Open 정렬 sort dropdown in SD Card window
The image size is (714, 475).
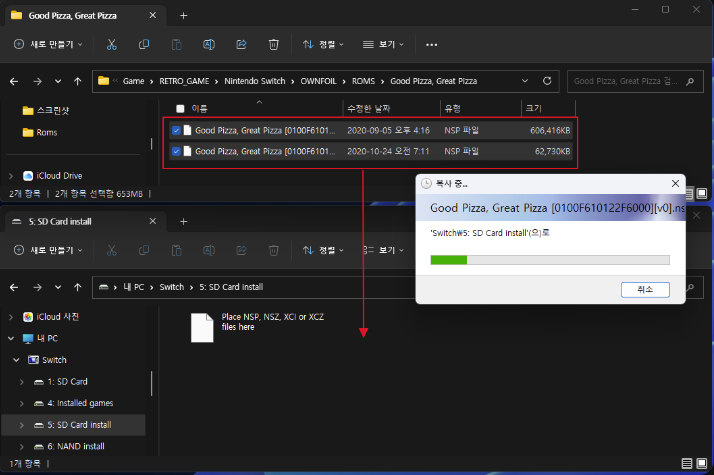pyautogui.click(x=323, y=250)
